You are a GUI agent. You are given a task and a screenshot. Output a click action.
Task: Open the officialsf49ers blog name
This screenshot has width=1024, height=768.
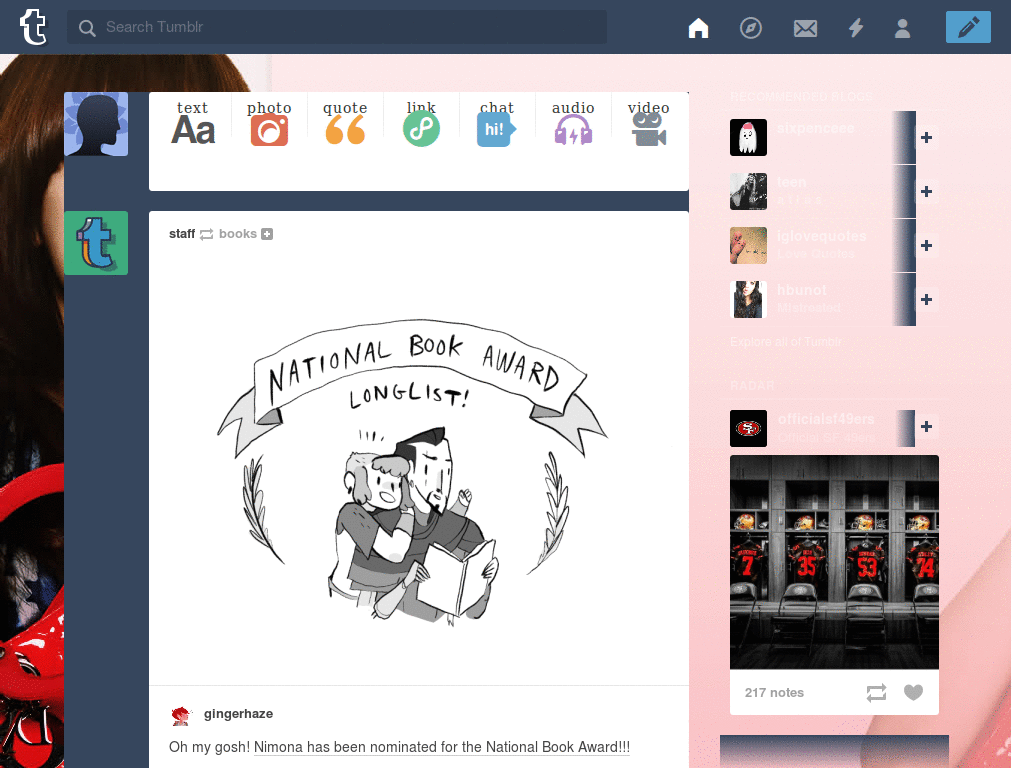point(826,419)
